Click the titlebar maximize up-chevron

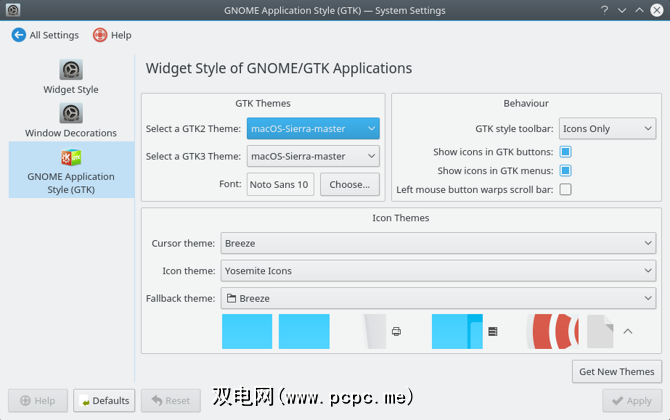(639, 10)
